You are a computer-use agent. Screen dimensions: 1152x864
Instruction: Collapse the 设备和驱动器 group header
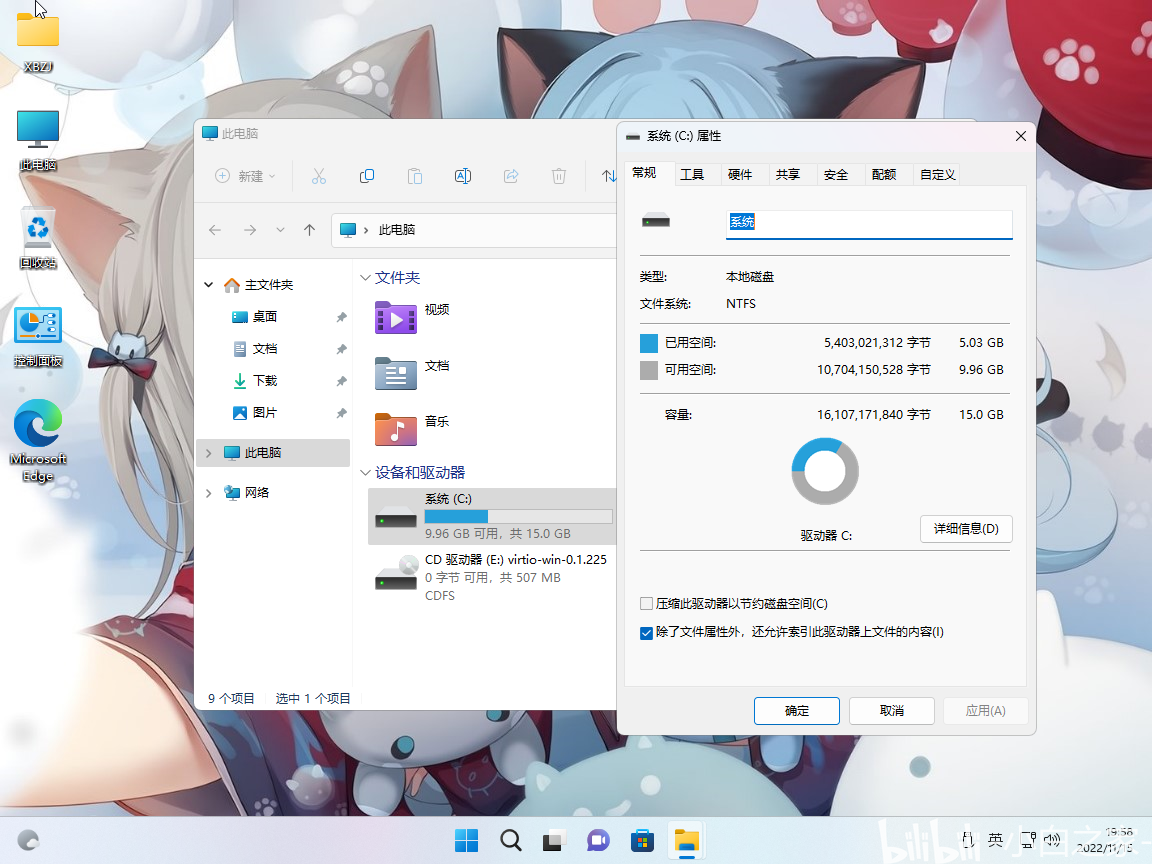point(365,472)
